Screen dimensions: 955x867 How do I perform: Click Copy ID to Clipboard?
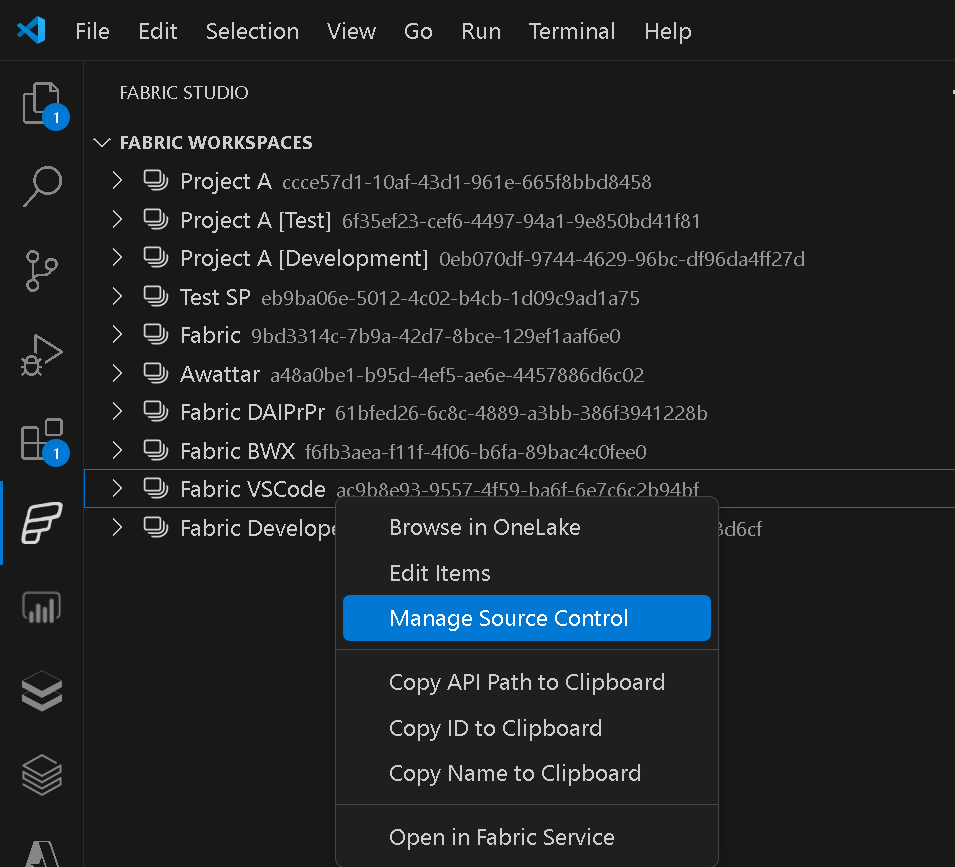[495, 728]
